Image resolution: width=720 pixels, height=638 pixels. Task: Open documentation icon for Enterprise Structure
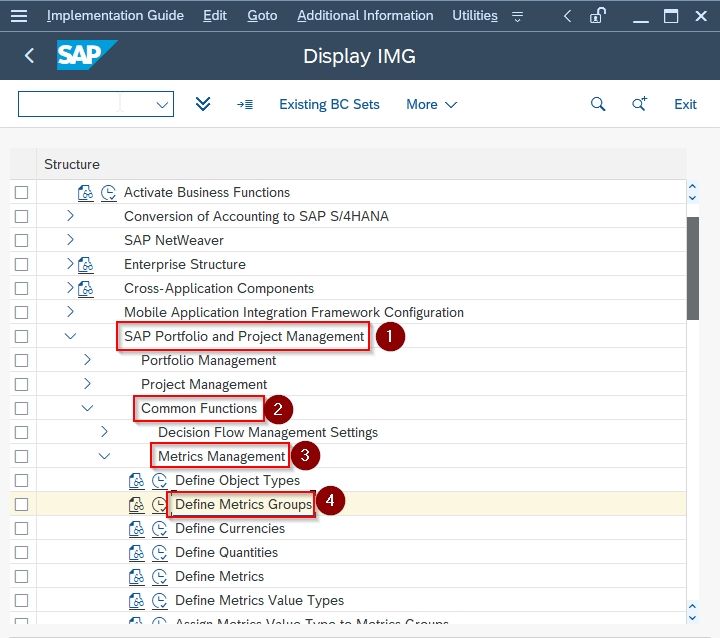(85, 265)
